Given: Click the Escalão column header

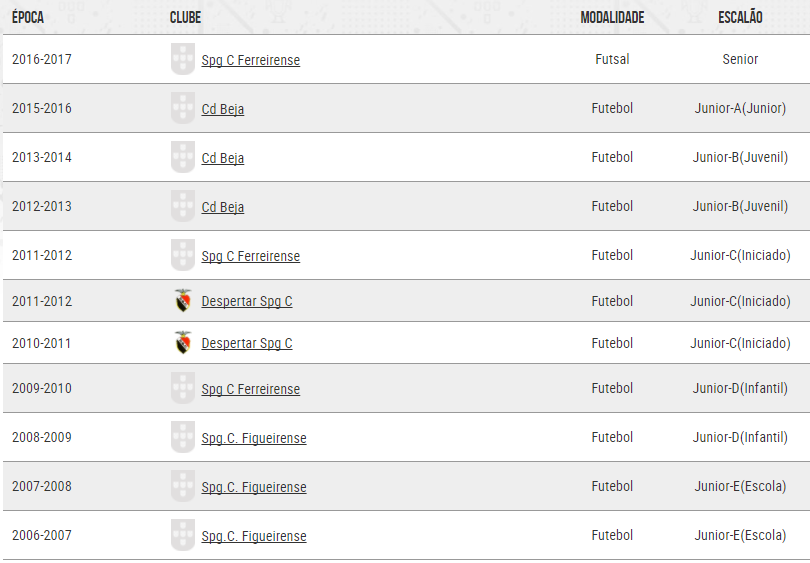Looking at the screenshot, I should [x=740, y=18].
